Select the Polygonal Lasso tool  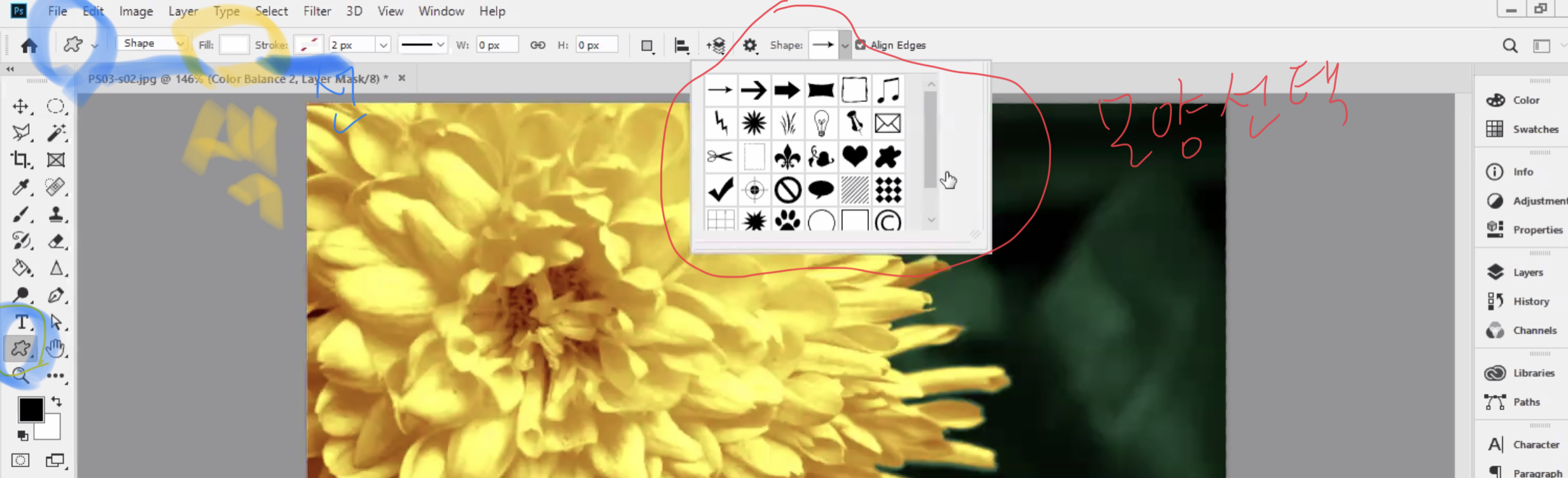pyautogui.click(x=21, y=133)
